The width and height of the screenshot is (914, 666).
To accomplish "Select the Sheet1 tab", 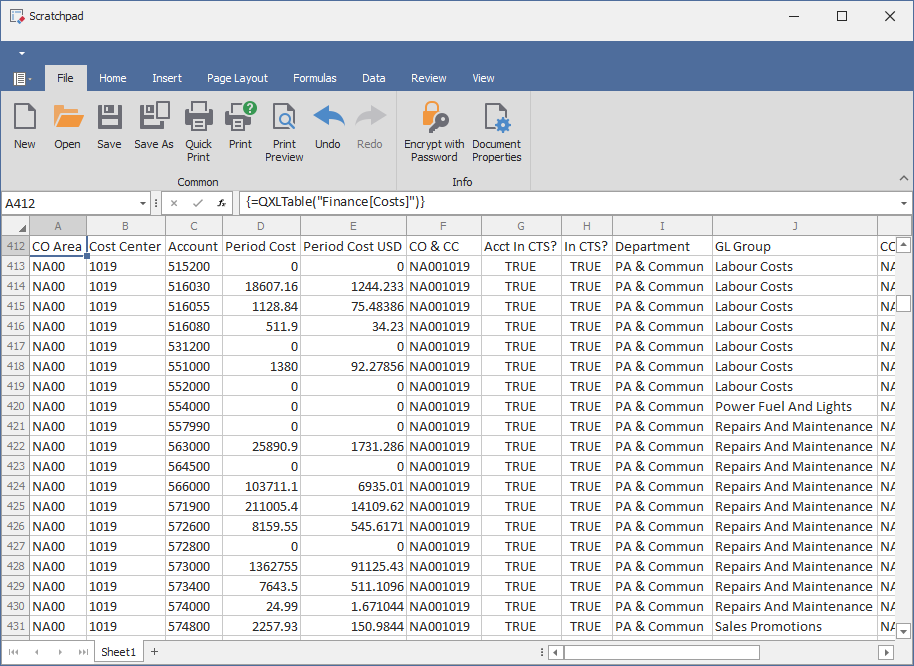I will click(x=118, y=652).
